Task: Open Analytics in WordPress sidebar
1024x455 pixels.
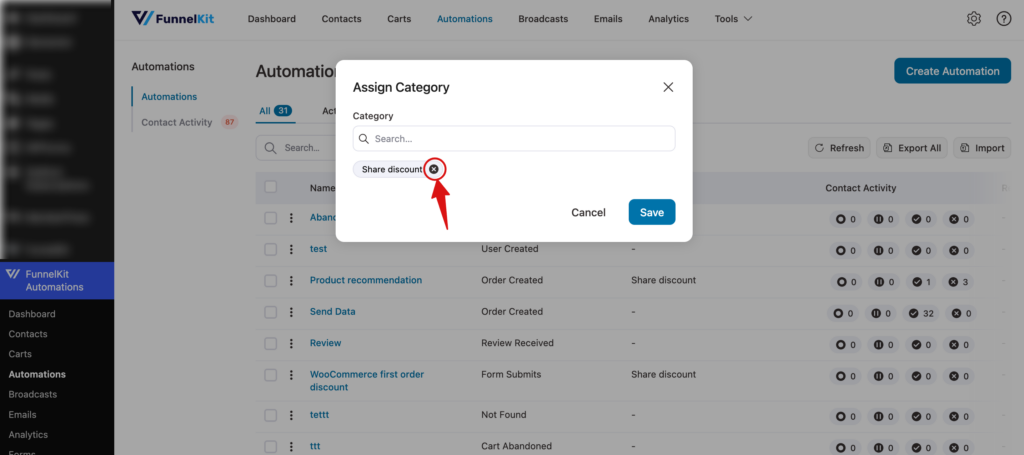Action: point(28,435)
